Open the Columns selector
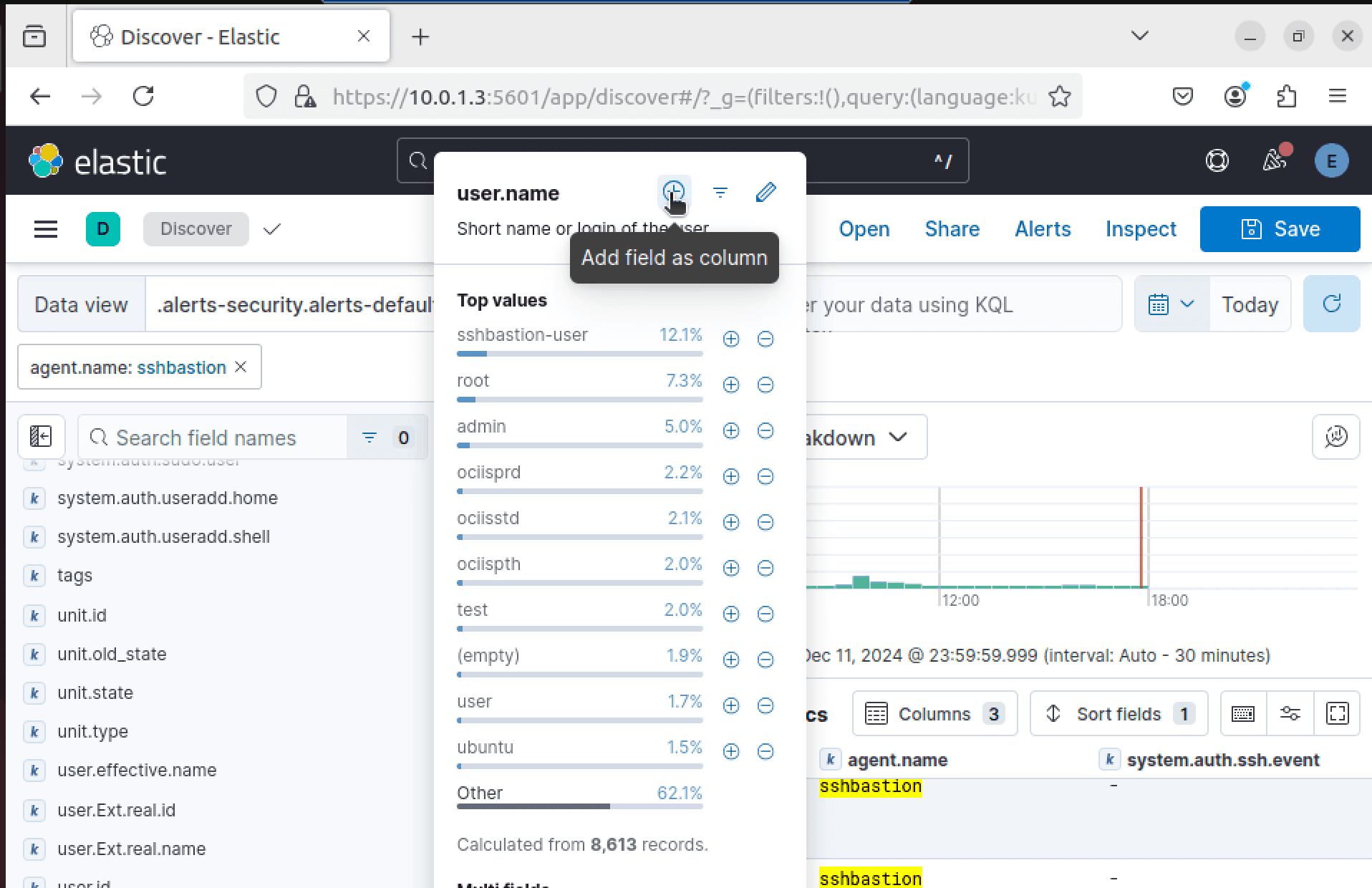Screen dimensions: 1372x888 [x=934, y=713]
